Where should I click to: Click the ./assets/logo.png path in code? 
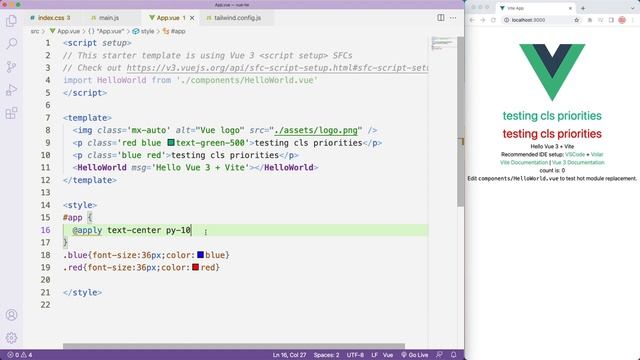click(x=316, y=130)
